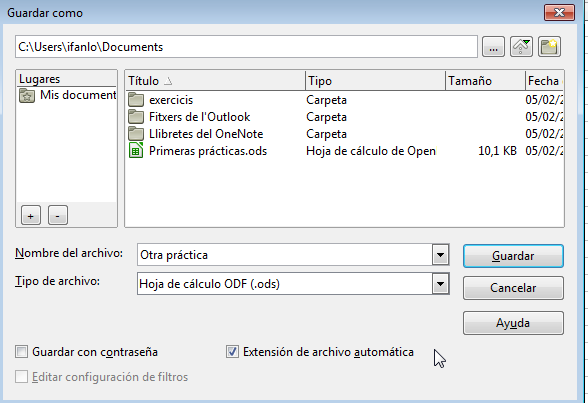This screenshot has height=403, width=588.
Task: Click the Hoja de cálculo de Open type cell
Action: point(371,151)
